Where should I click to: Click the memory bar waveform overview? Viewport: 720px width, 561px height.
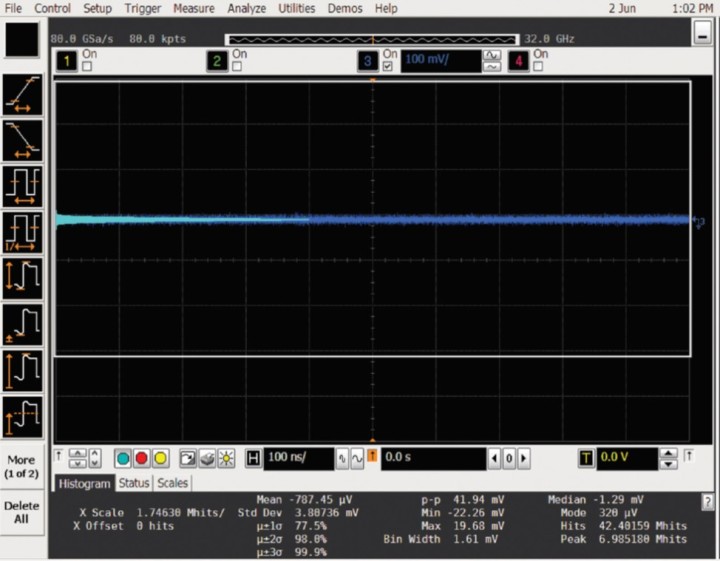(372, 39)
